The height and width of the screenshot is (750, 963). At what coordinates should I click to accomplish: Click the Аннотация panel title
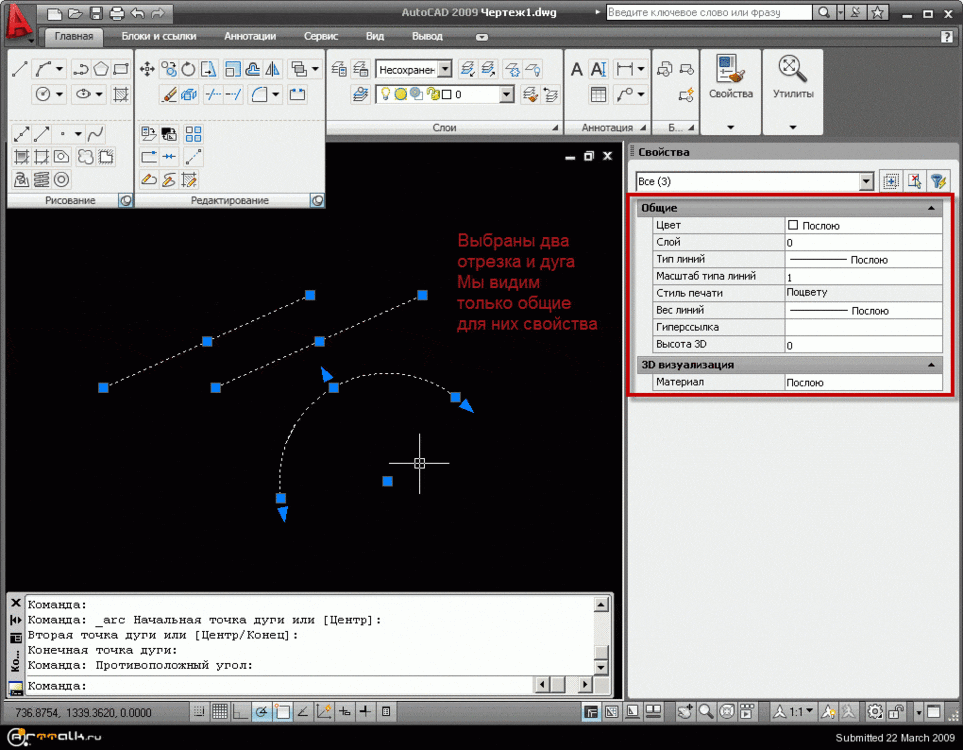pos(607,128)
